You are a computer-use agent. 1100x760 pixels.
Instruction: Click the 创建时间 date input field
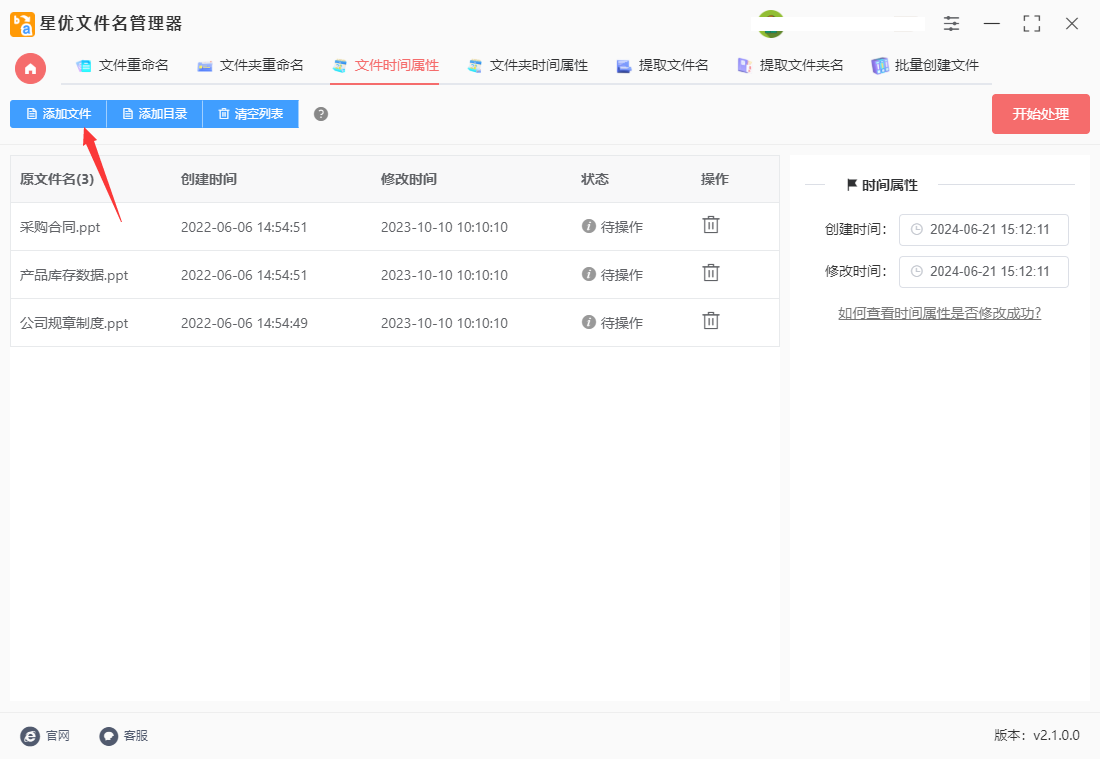(984, 229)
